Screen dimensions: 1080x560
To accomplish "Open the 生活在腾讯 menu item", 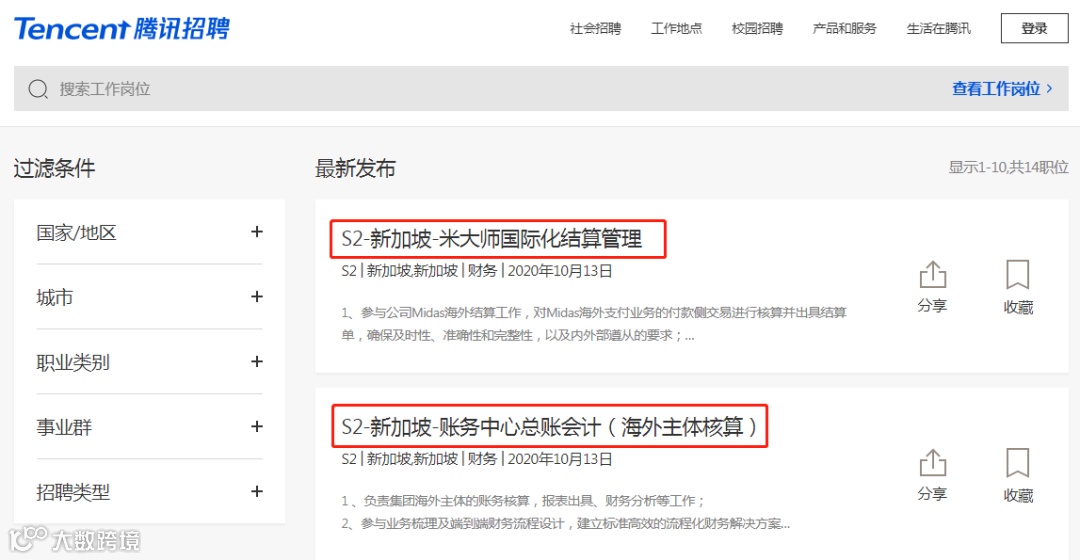I will coord(939,29).
